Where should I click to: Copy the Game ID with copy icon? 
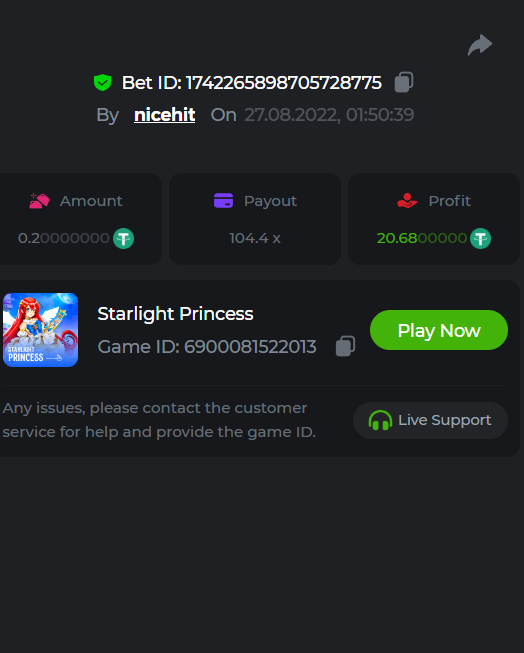click(345, 346)
